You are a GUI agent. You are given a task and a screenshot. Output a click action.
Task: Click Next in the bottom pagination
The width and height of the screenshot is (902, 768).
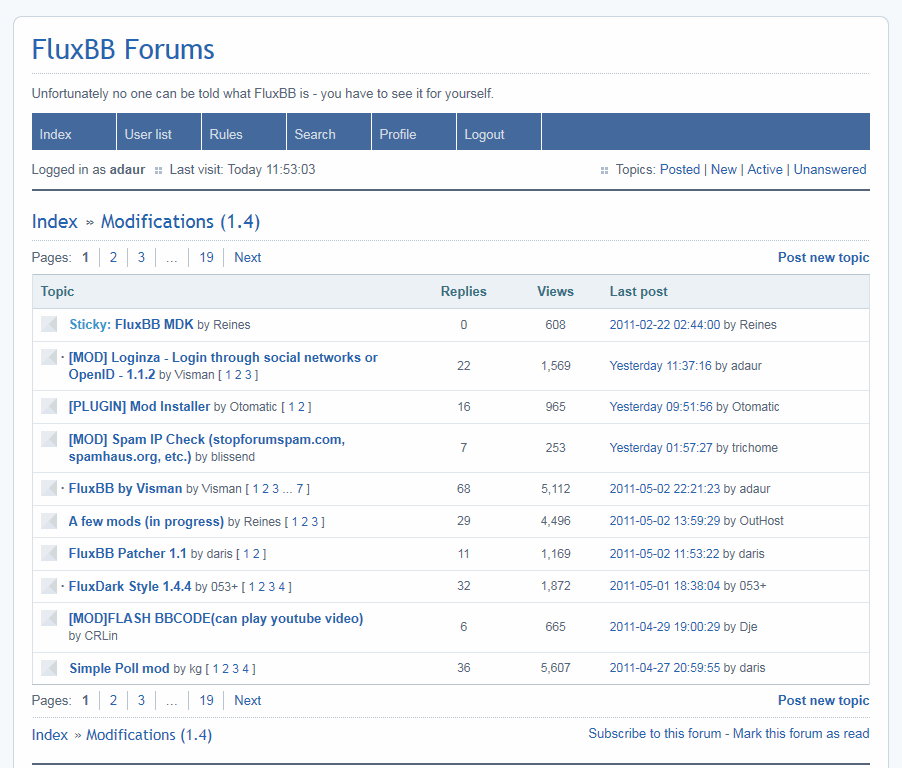247,701
